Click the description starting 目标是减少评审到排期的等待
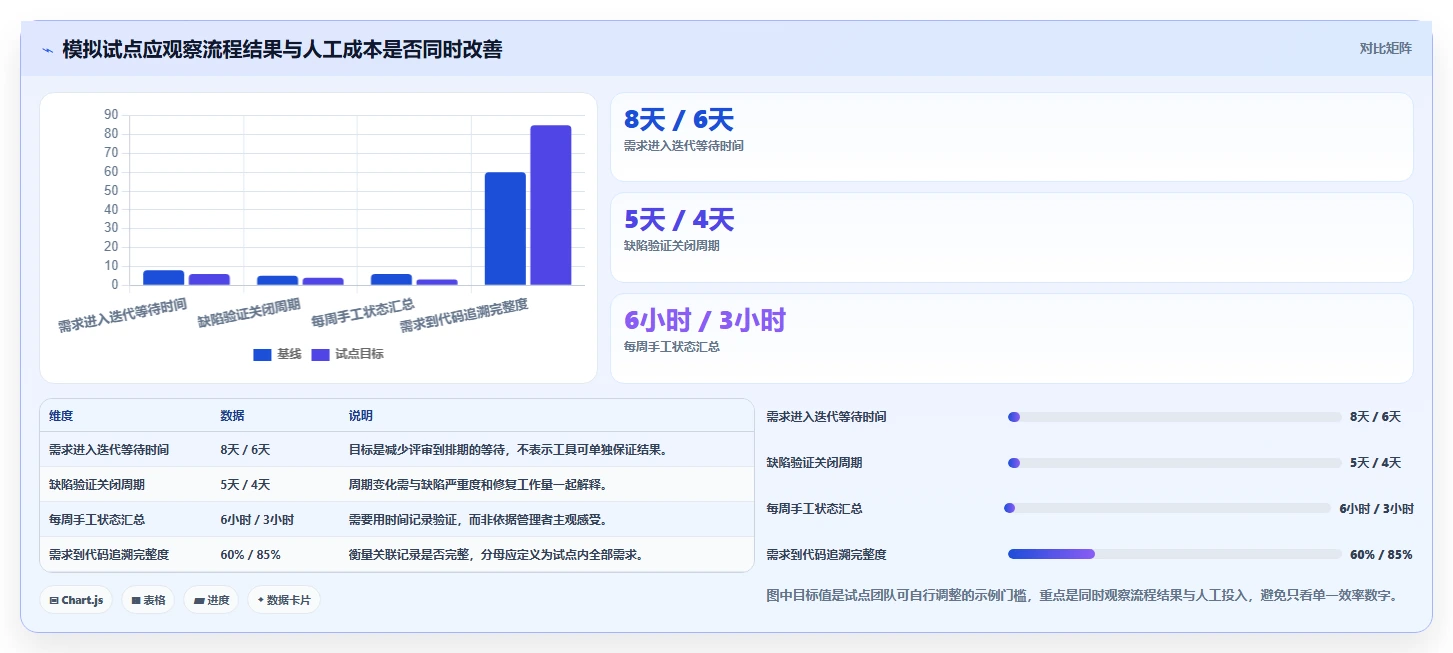The height and width of the screenshot is (653, 1453). point(507,450)
